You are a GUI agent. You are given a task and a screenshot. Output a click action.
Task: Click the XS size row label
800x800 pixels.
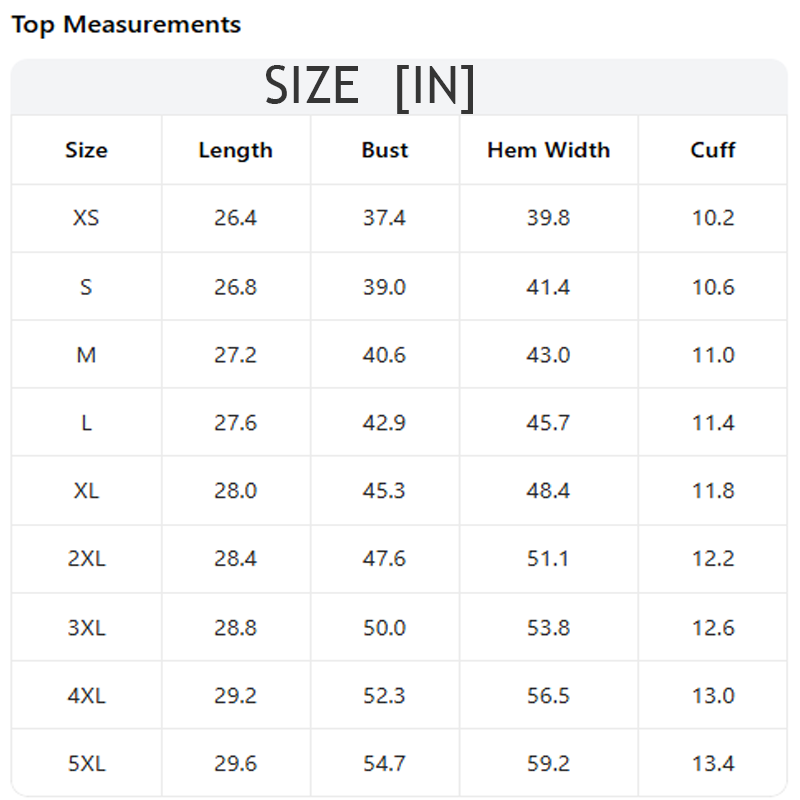coord(86,218)
